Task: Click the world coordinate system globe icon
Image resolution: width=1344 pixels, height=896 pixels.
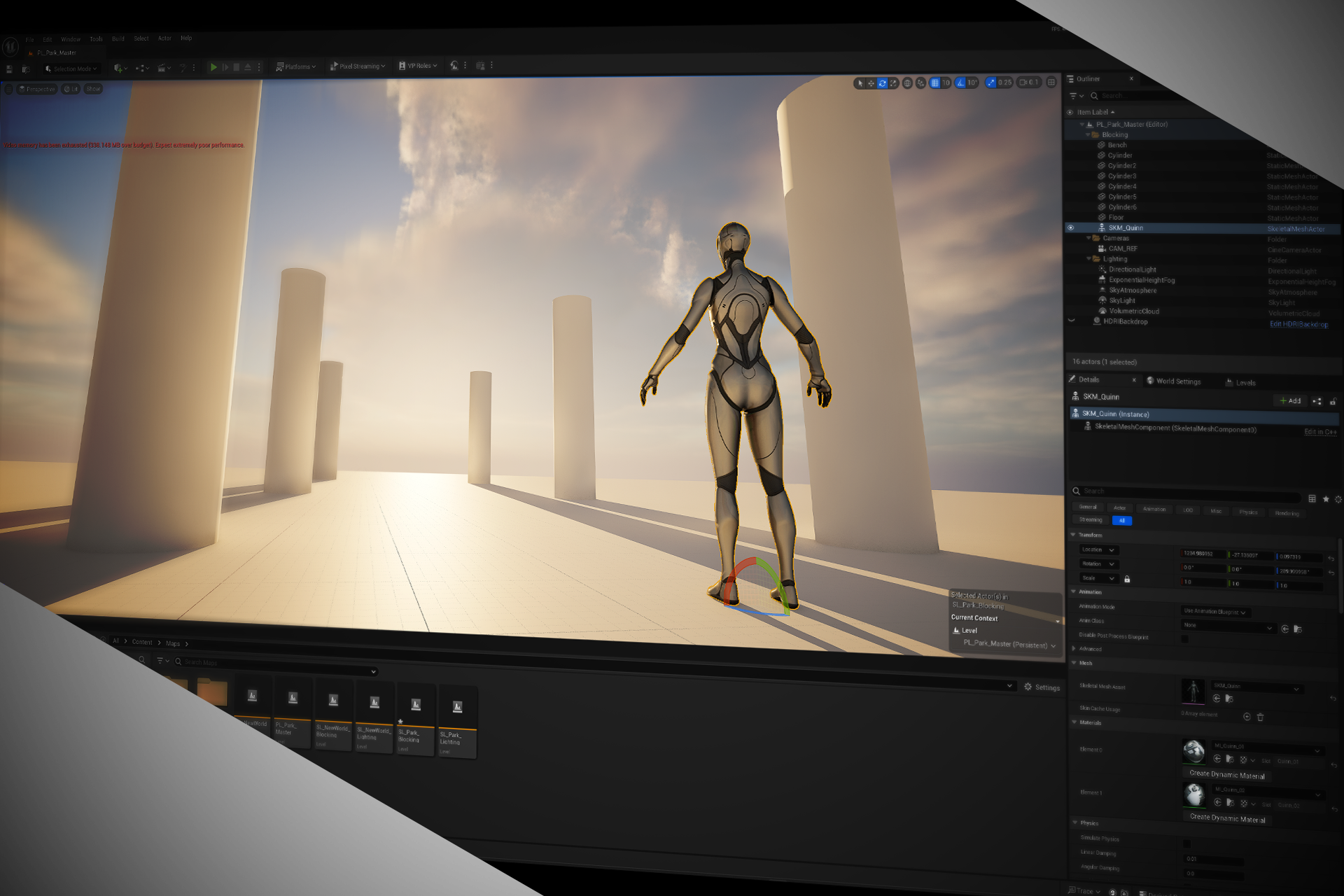Action: click(x=907, y=83)
